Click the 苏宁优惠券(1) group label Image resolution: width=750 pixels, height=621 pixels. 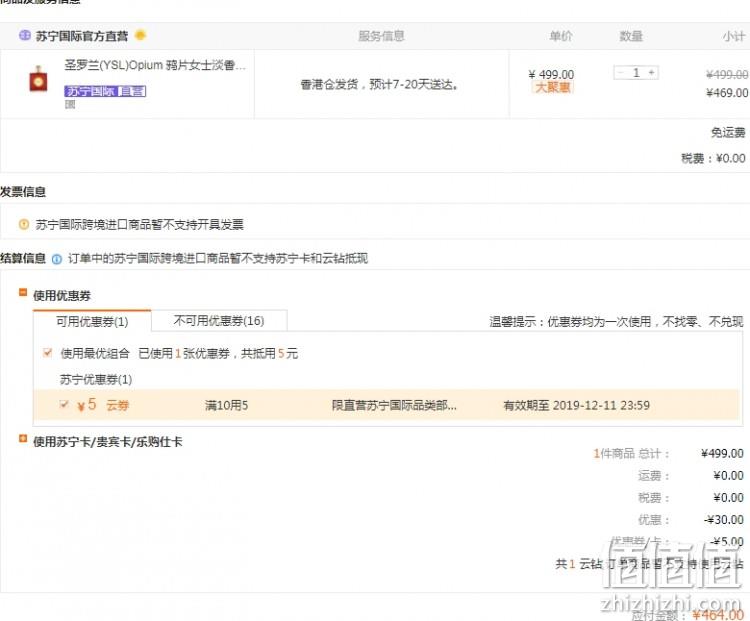[96, 380]
